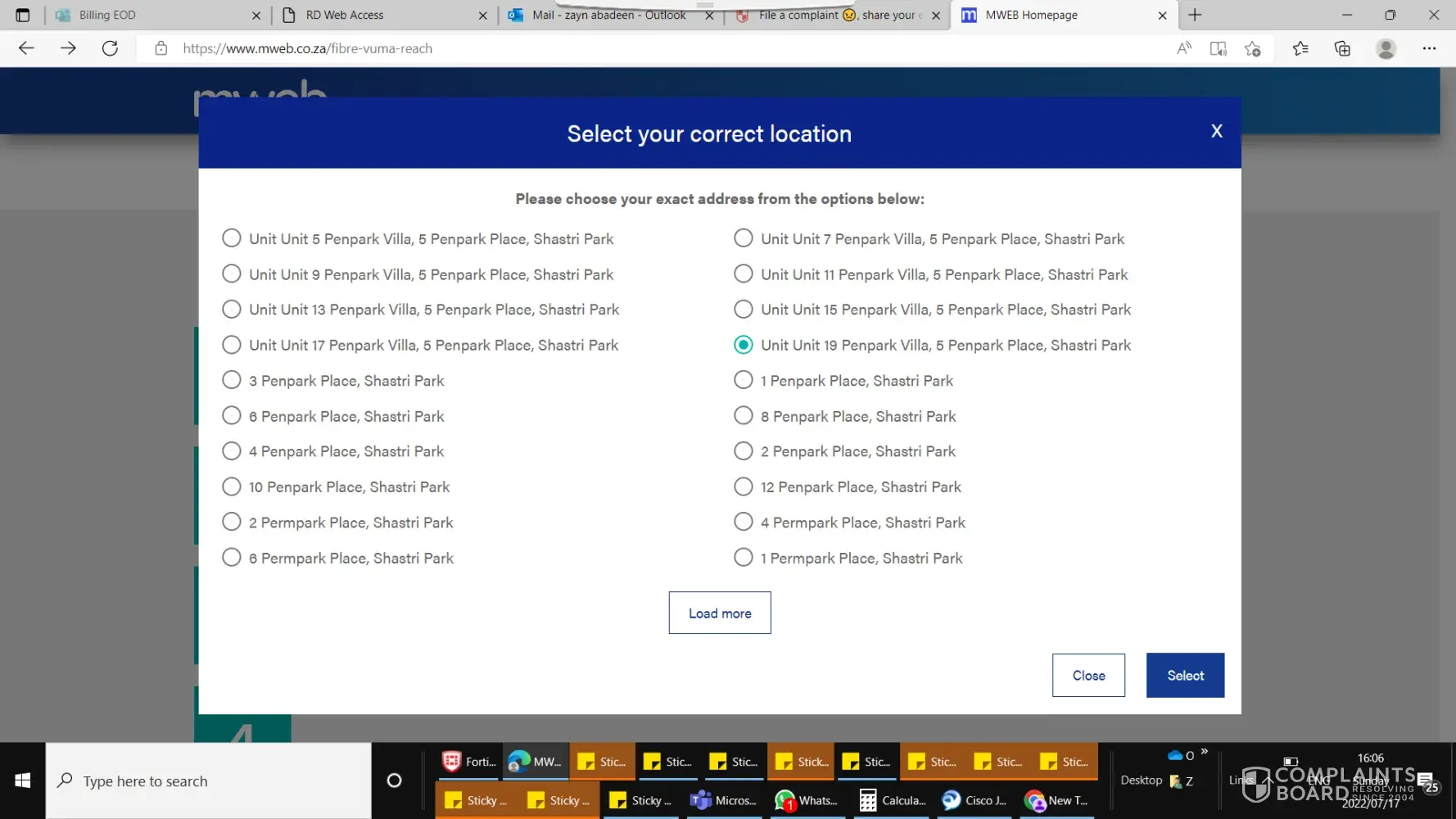Open the browser profile avatar
Screen dimensions: 1456x819
click(x=1386, y=48)
